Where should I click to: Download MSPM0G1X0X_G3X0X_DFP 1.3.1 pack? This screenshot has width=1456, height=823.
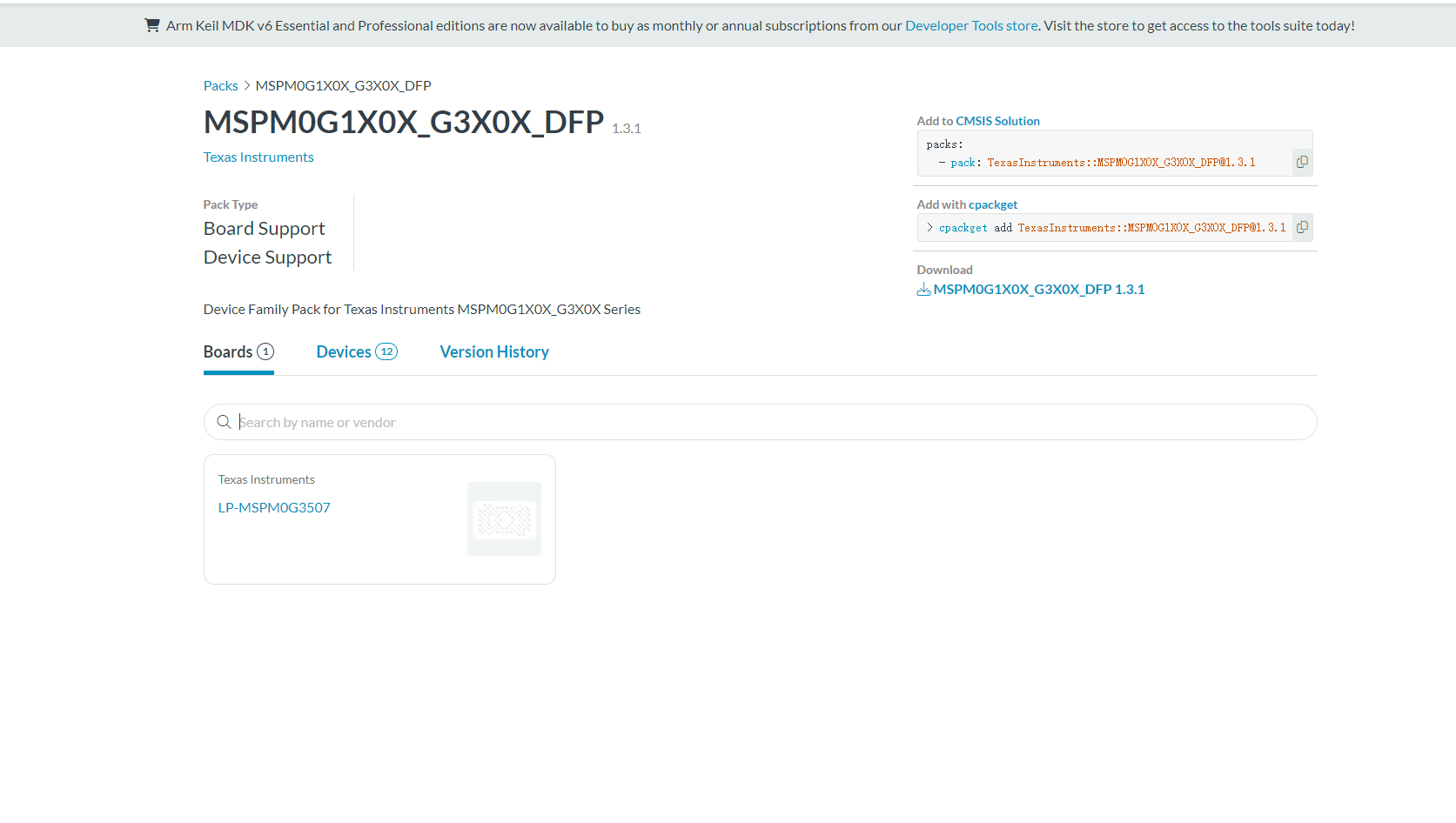point(1039,289)
